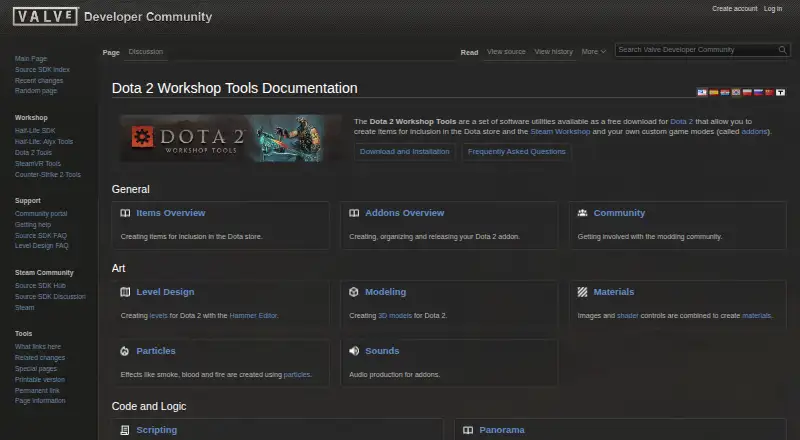Select the Read tab
The image size is (800, 440).
(x=469, y=52)
